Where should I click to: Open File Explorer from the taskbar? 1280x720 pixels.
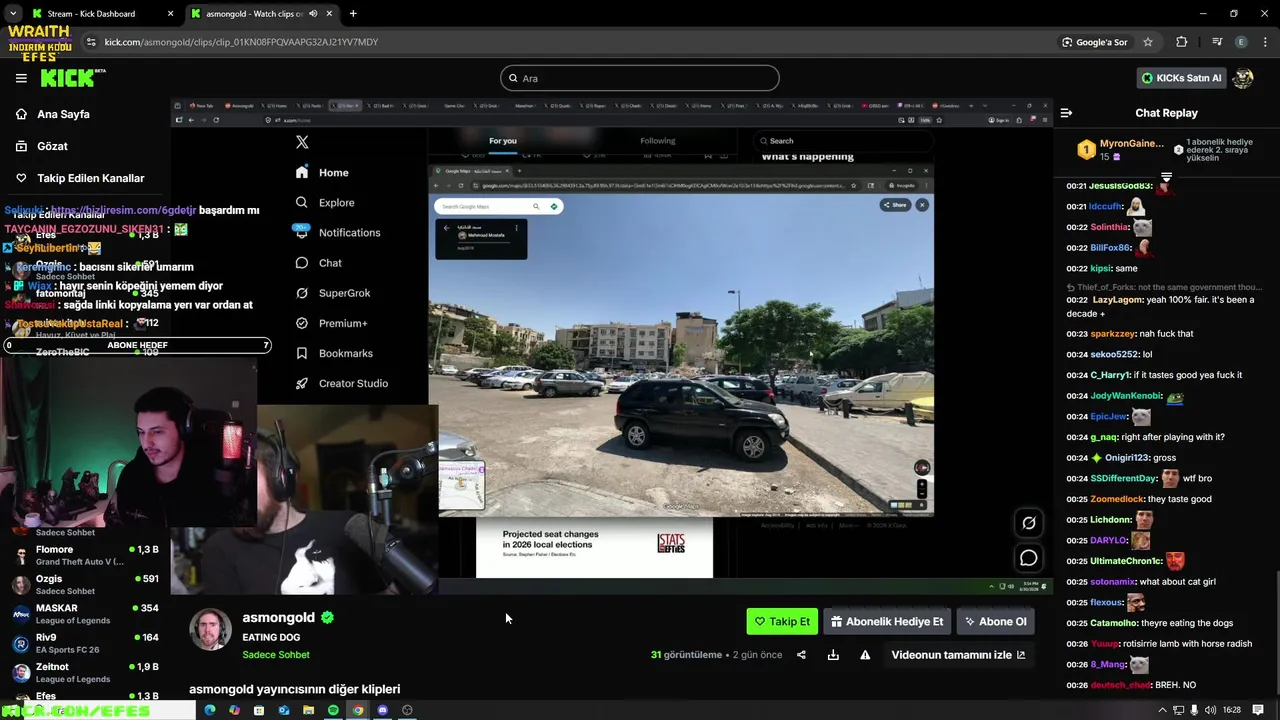[x=308, y=710]
